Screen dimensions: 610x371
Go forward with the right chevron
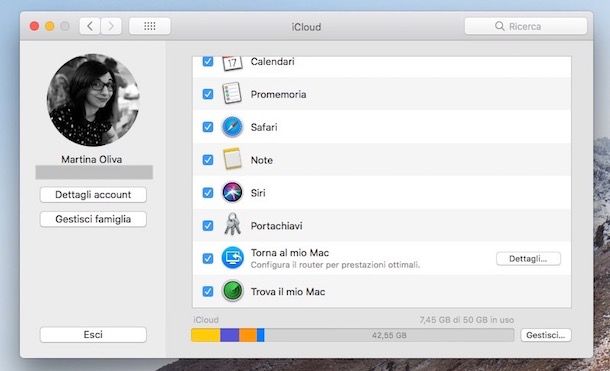click(111, 26)
